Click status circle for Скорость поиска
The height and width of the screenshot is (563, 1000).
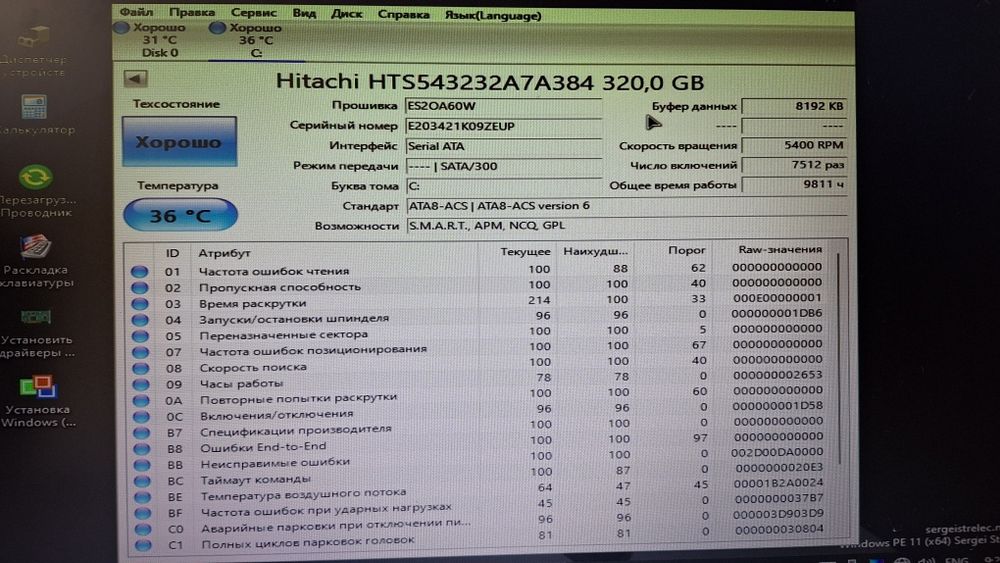point(140,368)
